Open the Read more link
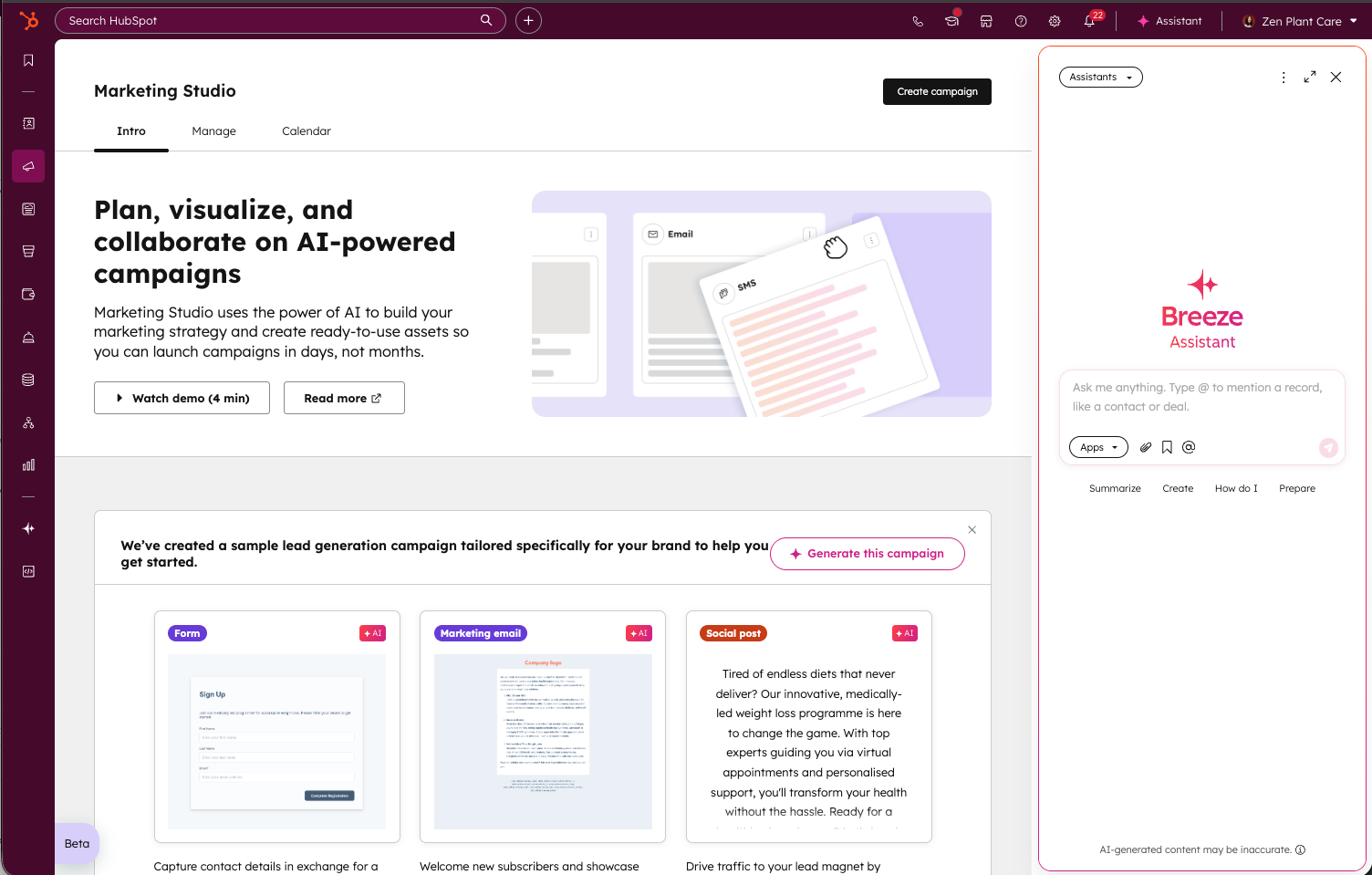Screen dimensions: 1372x875 click(x=344, y=398)
